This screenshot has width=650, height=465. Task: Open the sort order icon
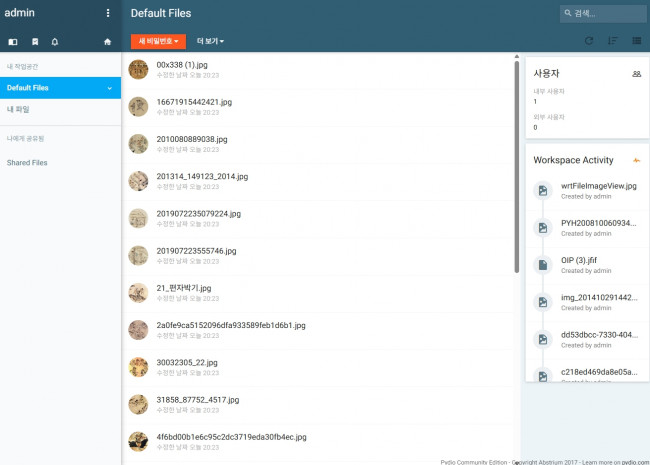[x=613, y=41]
